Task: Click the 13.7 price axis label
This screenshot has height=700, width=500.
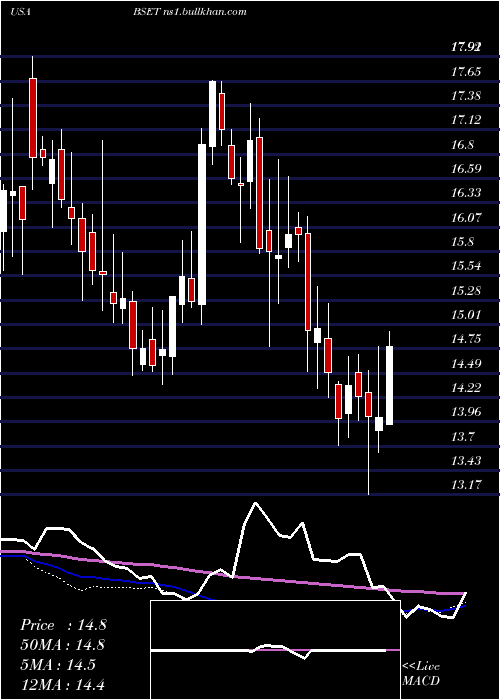Action: tap(462, 436)
